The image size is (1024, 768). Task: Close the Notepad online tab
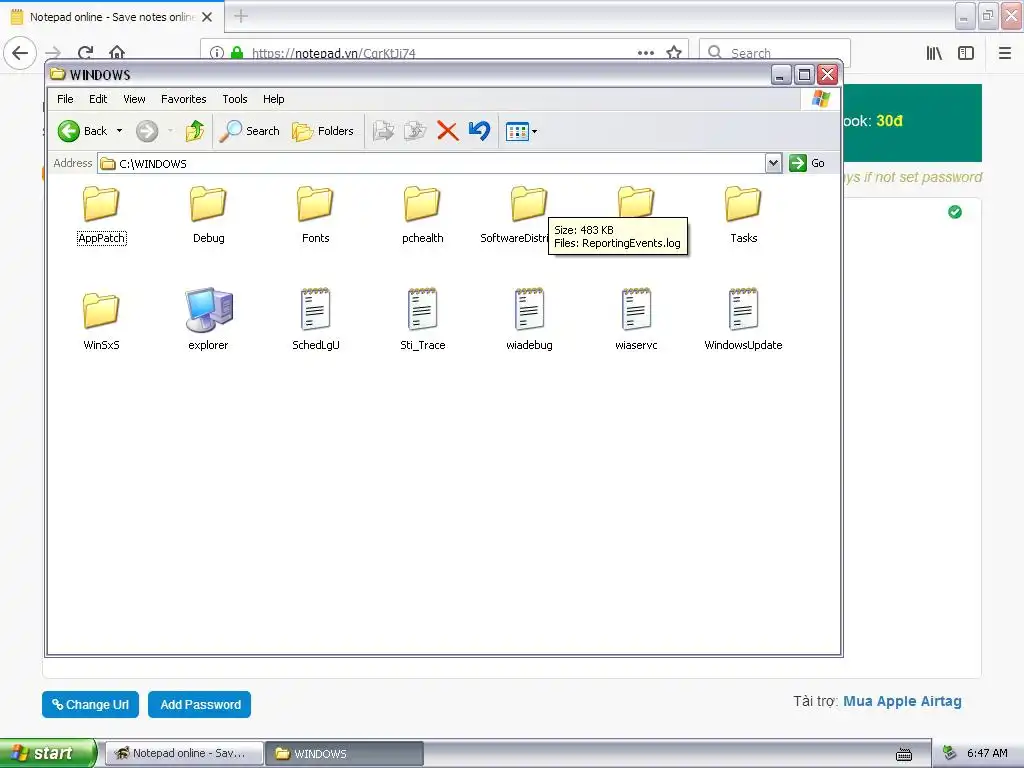[207, 17]
